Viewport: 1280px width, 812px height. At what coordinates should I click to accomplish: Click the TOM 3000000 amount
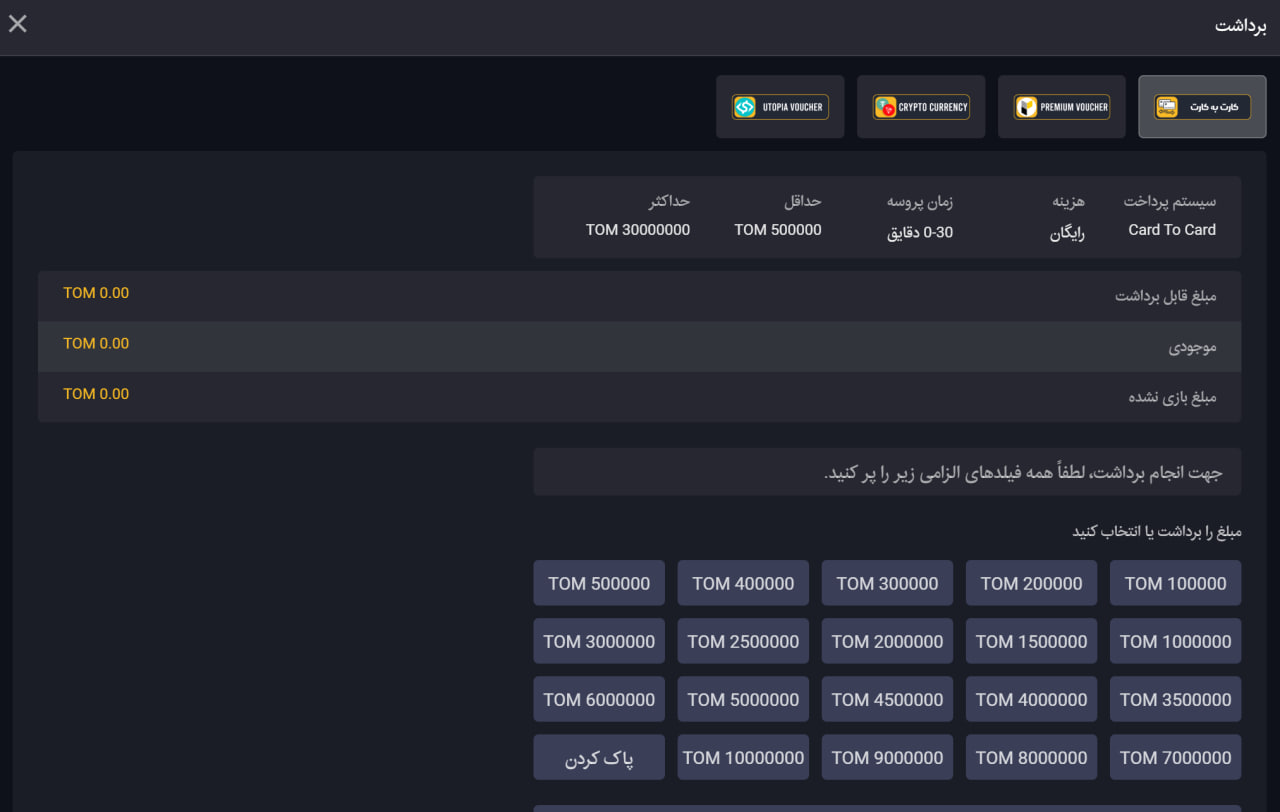(599, 641)
